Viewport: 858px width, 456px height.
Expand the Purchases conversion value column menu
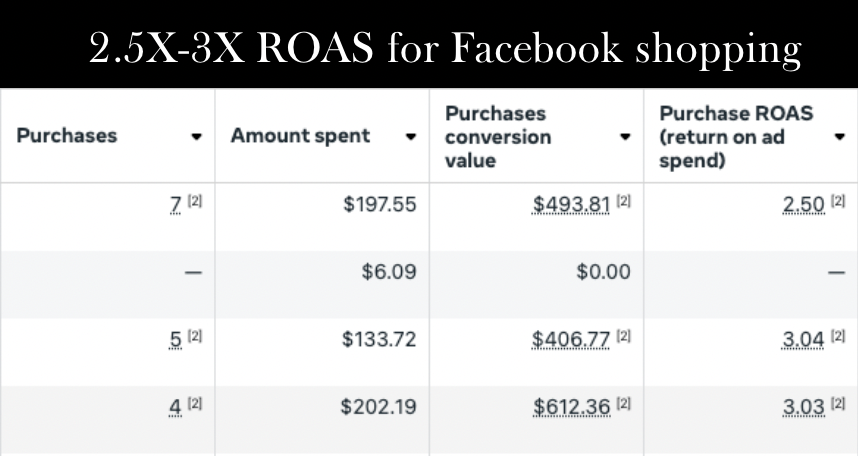625,137
